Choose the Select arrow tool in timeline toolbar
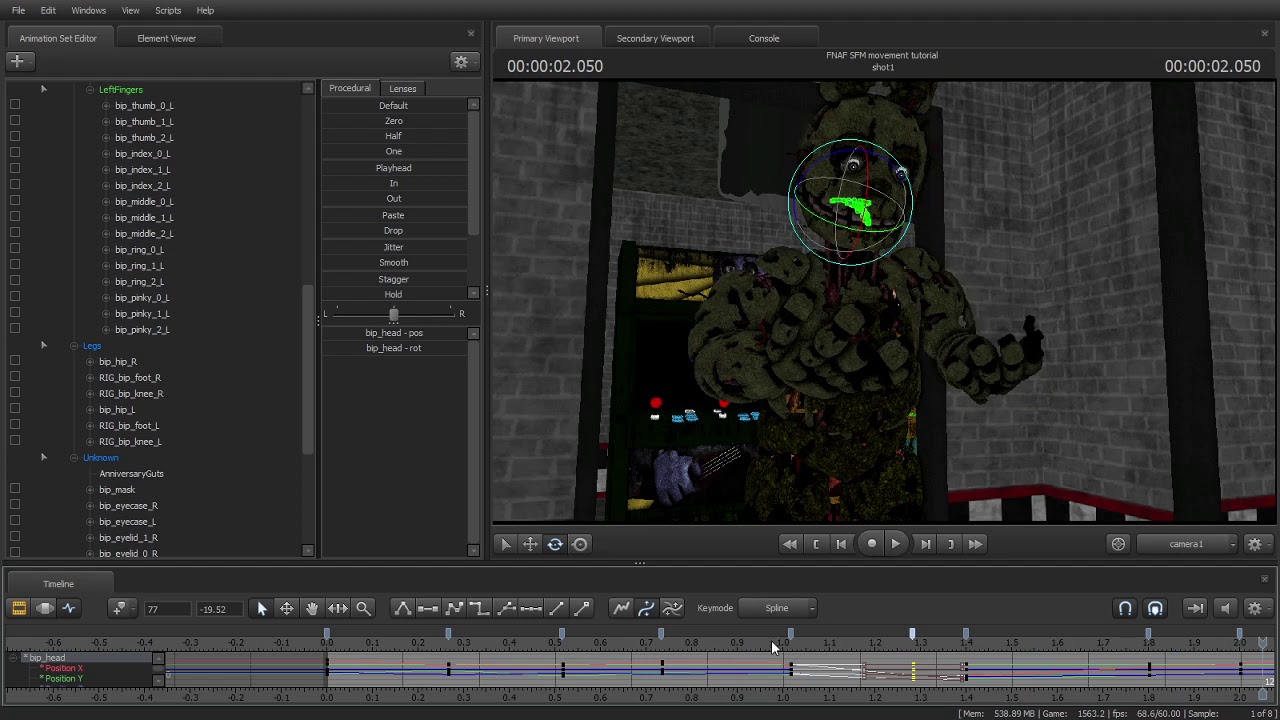 click(x=262, y=608)
